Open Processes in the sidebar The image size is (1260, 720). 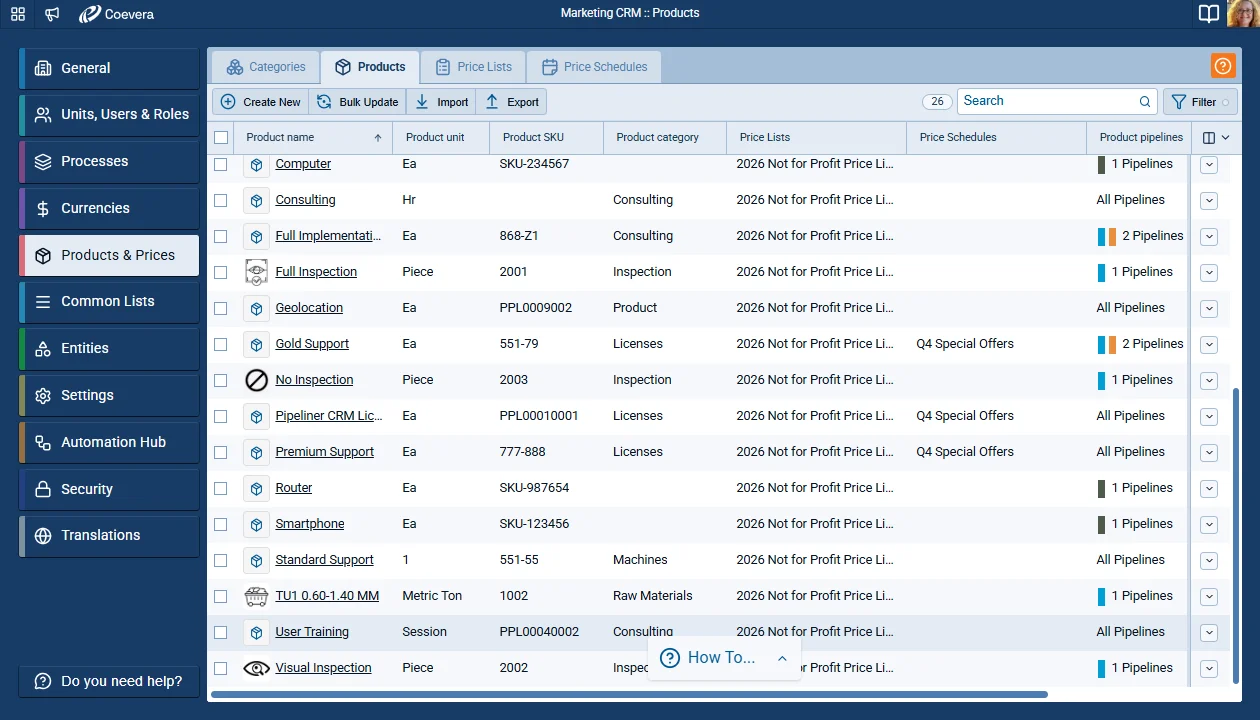click(109, 161)
